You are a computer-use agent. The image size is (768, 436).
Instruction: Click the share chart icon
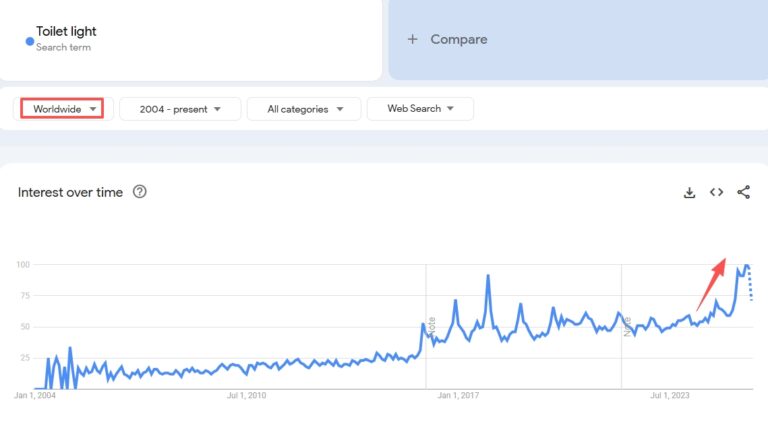click(x=743, y=193)
